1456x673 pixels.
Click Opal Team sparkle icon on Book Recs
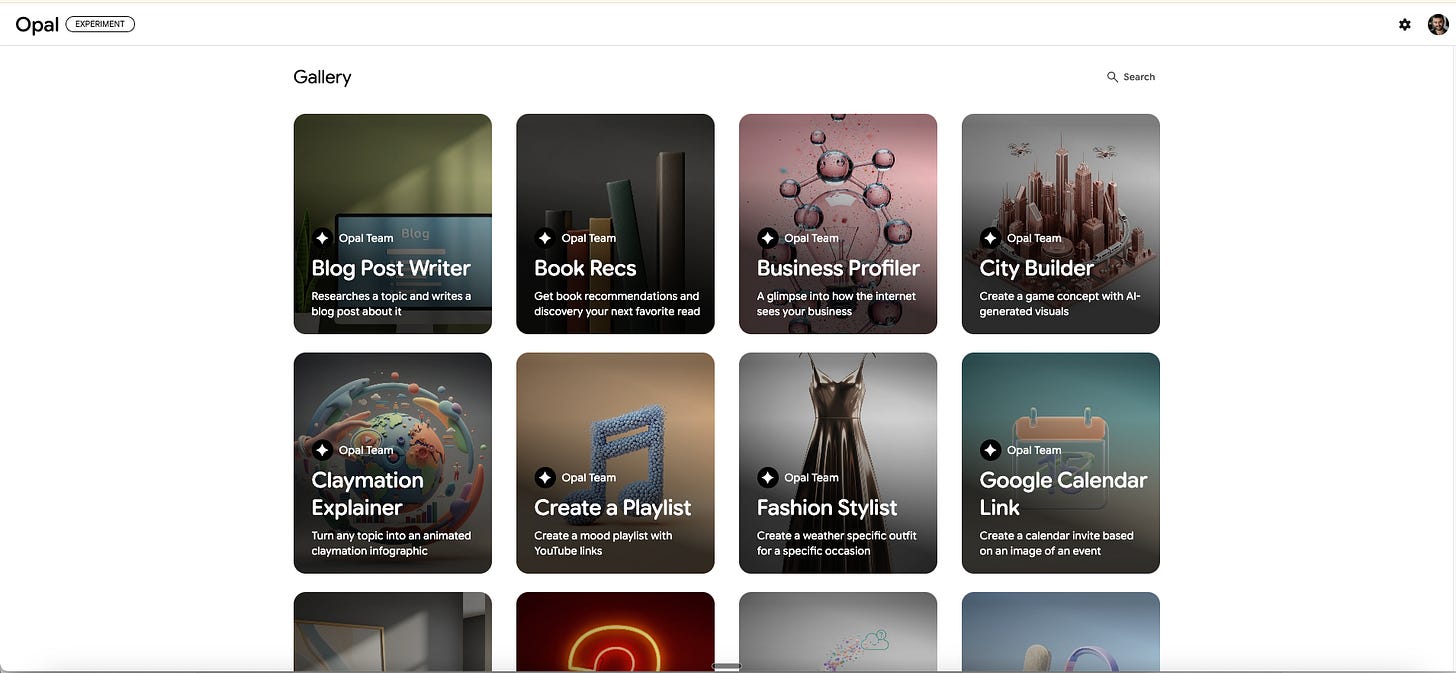point(545,238)
